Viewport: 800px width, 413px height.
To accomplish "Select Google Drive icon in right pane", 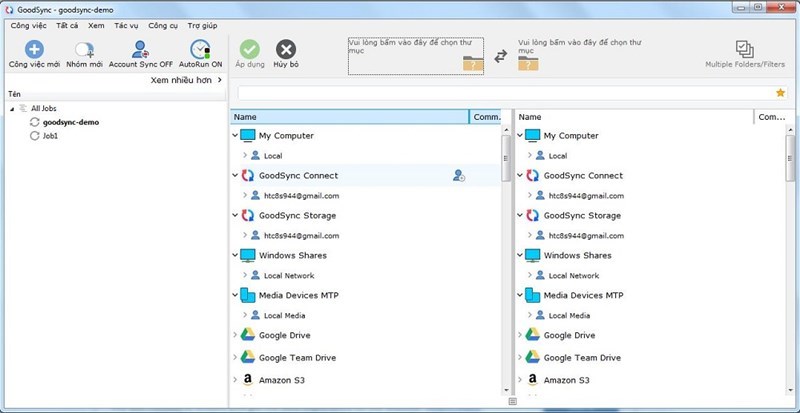I will pos(532,335).
